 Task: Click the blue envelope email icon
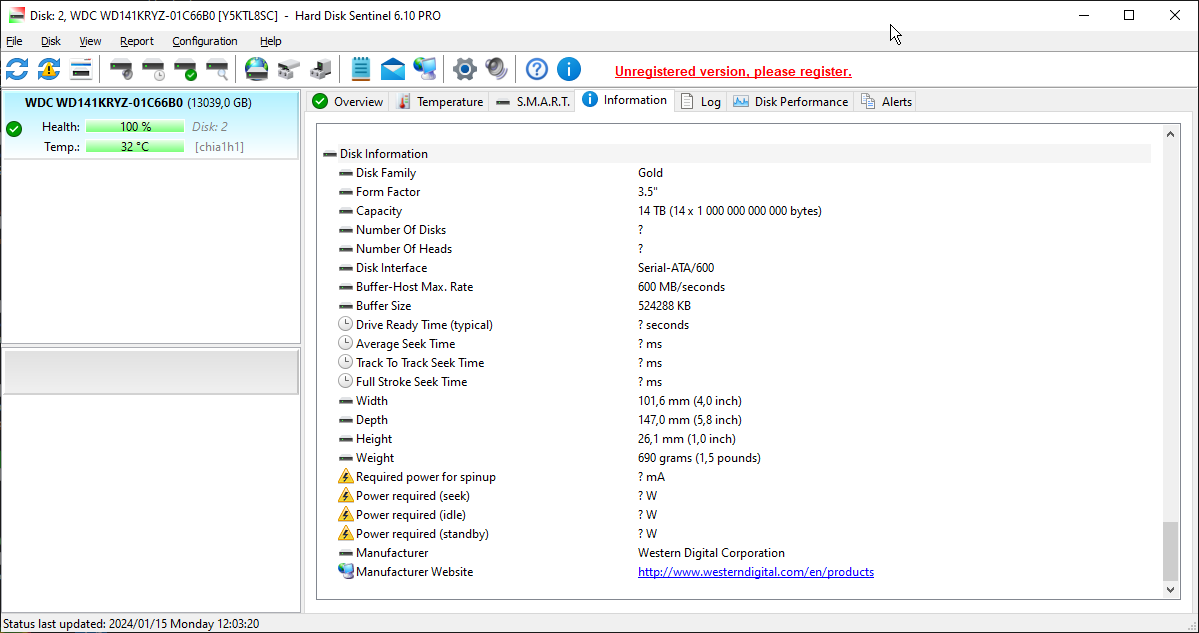tap(393, 70)
